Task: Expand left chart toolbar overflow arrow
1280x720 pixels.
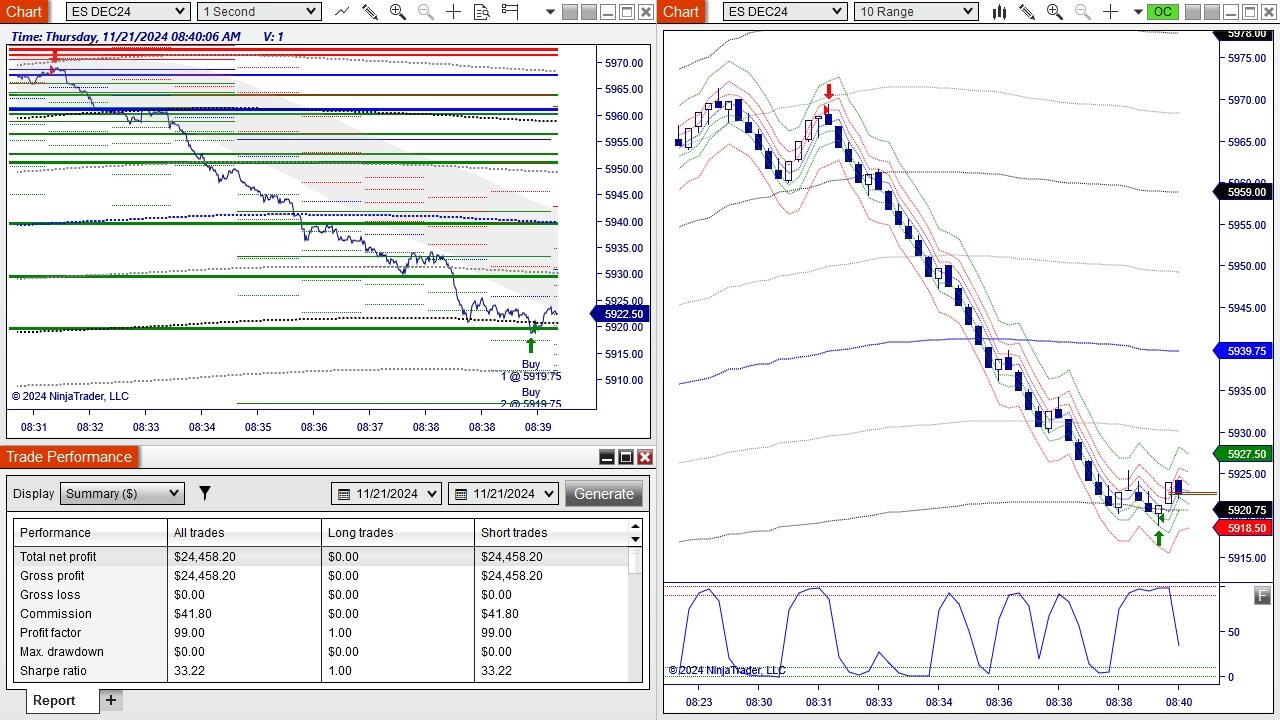Action: pyautogui.click(x=550, y=12)
